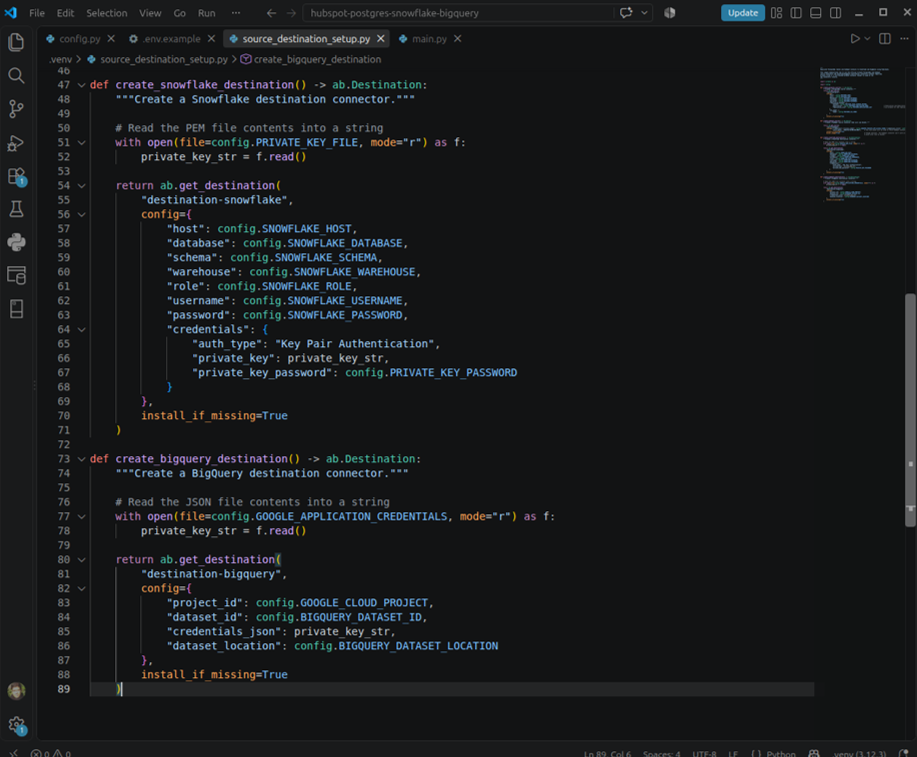The height and width of the screenshot is (757, 917).
Task: Open the View menu
Action: (x=150, y=13)
